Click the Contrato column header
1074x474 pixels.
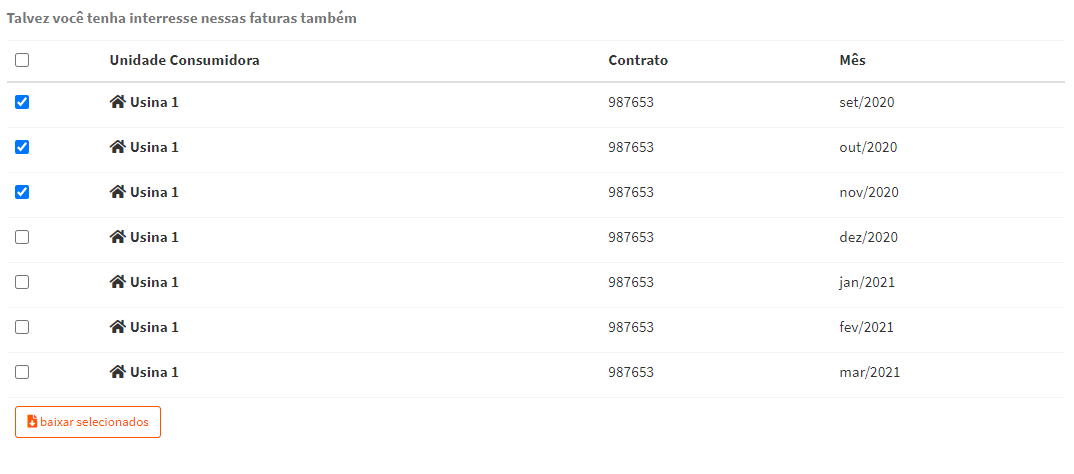[638, 60]
